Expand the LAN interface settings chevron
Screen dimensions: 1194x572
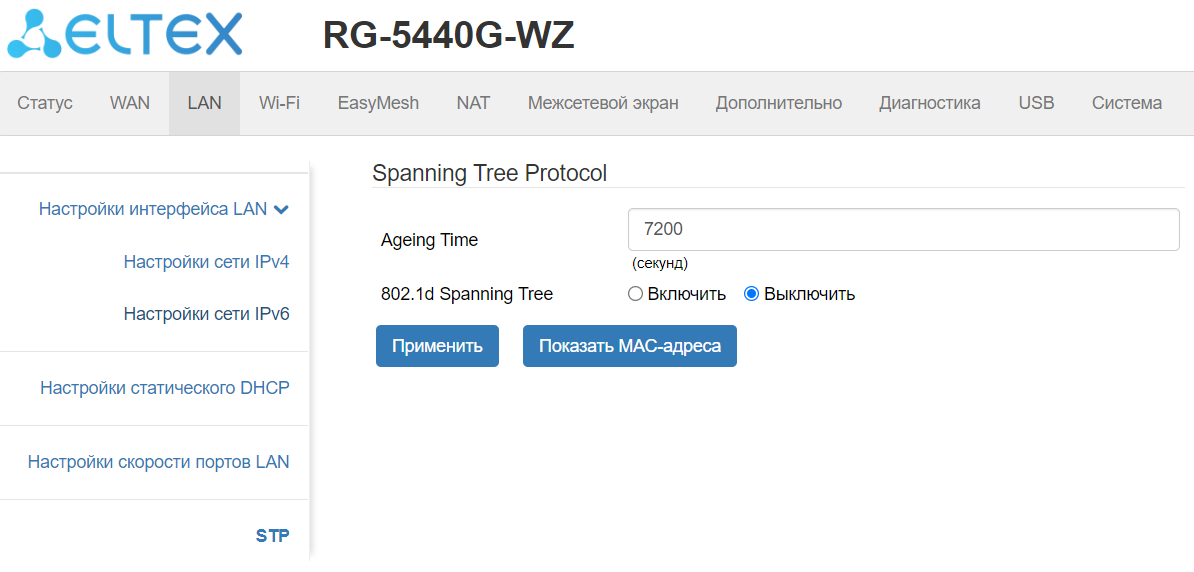281,210
